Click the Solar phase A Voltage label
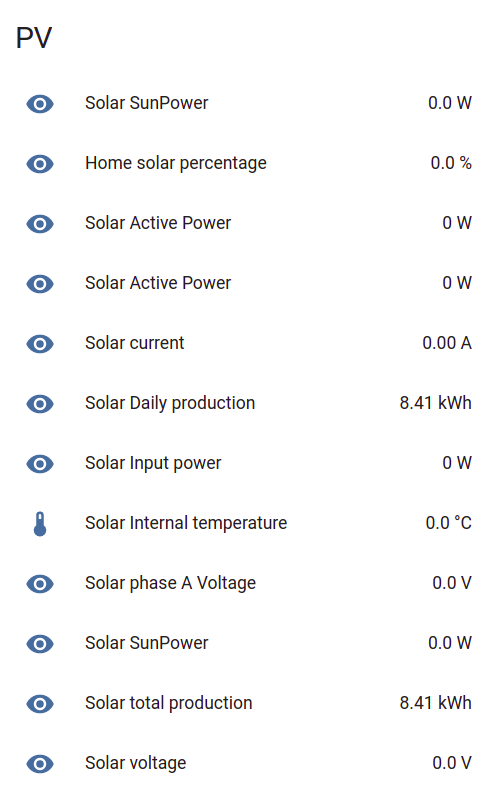The height and width of the screenshot is (802, 488). pyautogui.click(x=170, y=583)
